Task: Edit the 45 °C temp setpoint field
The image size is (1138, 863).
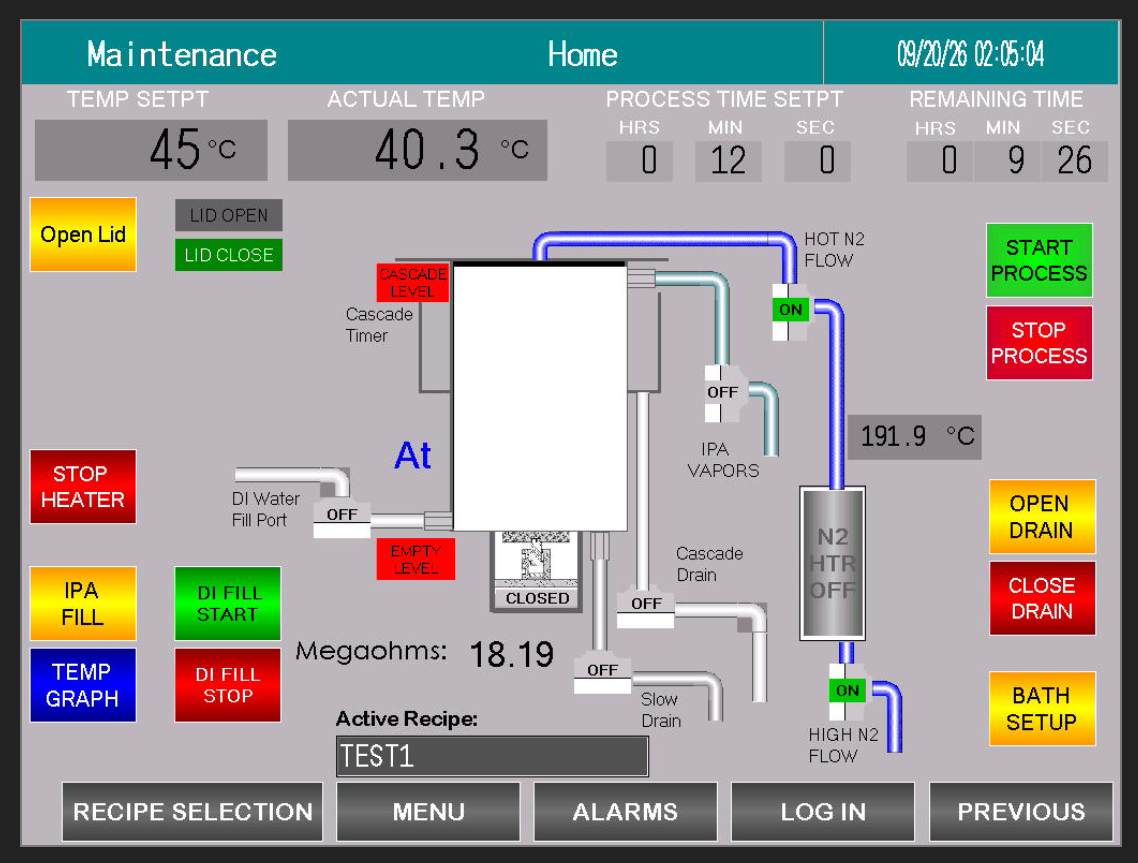Action: click(x=151, y=150)
